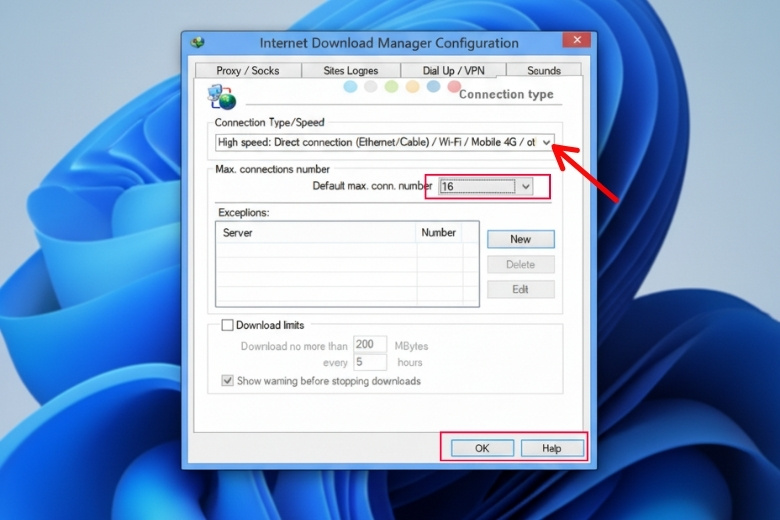Click the 200 MBytes input field
This screenshot has height=520, width=780.
(370, 344)
